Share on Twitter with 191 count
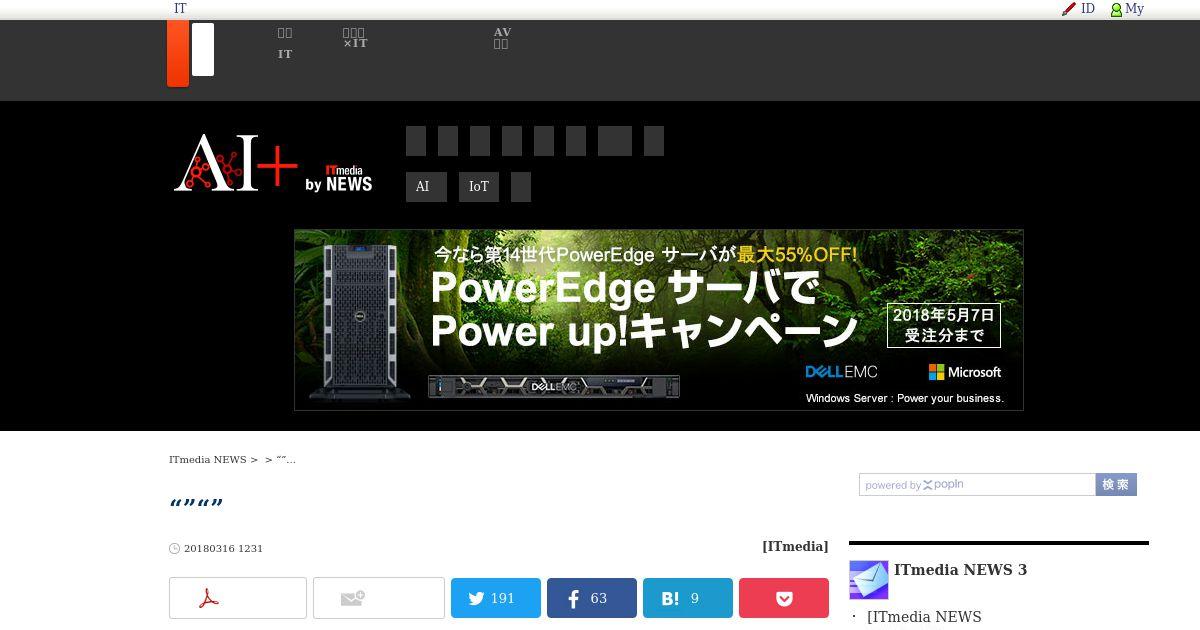 (x=496, y=598)
